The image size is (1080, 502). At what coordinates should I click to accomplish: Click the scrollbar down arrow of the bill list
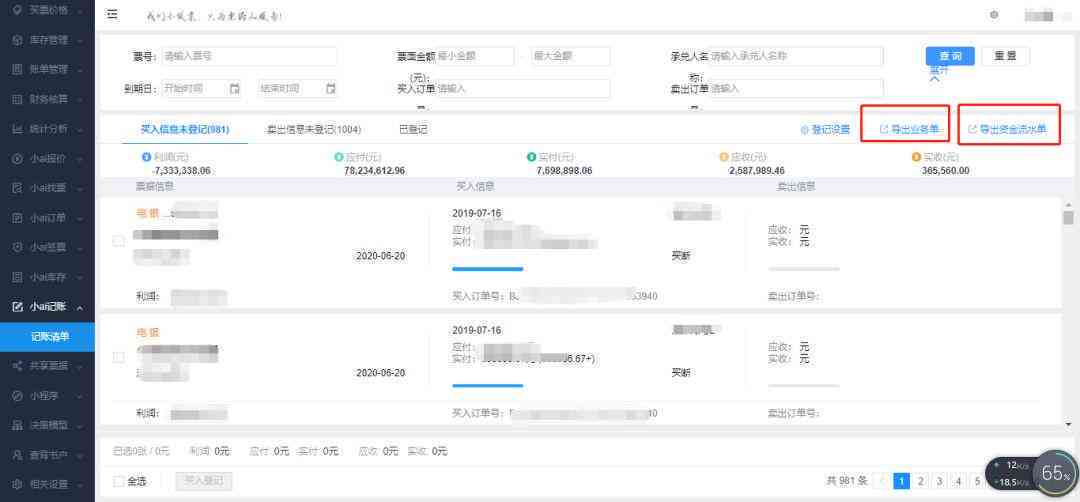[x=1068, y=424]
